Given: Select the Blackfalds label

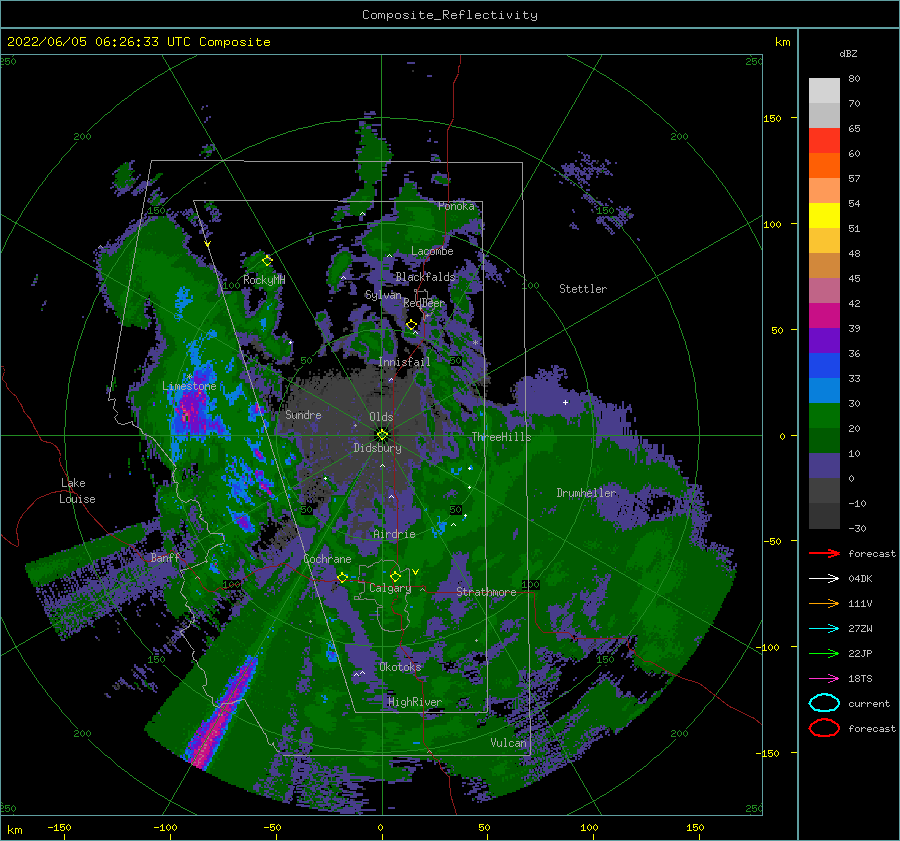Looking at the screenshot, I should pos(425,277).
